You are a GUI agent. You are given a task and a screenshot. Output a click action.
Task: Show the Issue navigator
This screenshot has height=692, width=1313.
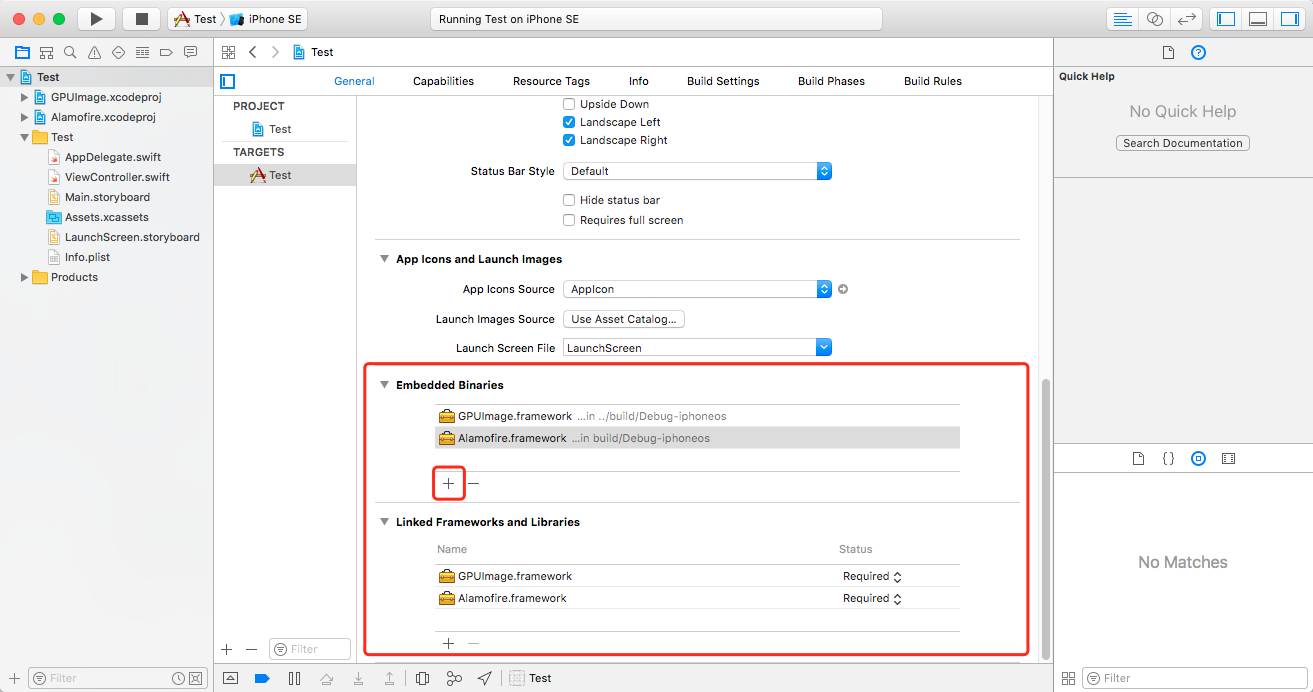point(94,52)
